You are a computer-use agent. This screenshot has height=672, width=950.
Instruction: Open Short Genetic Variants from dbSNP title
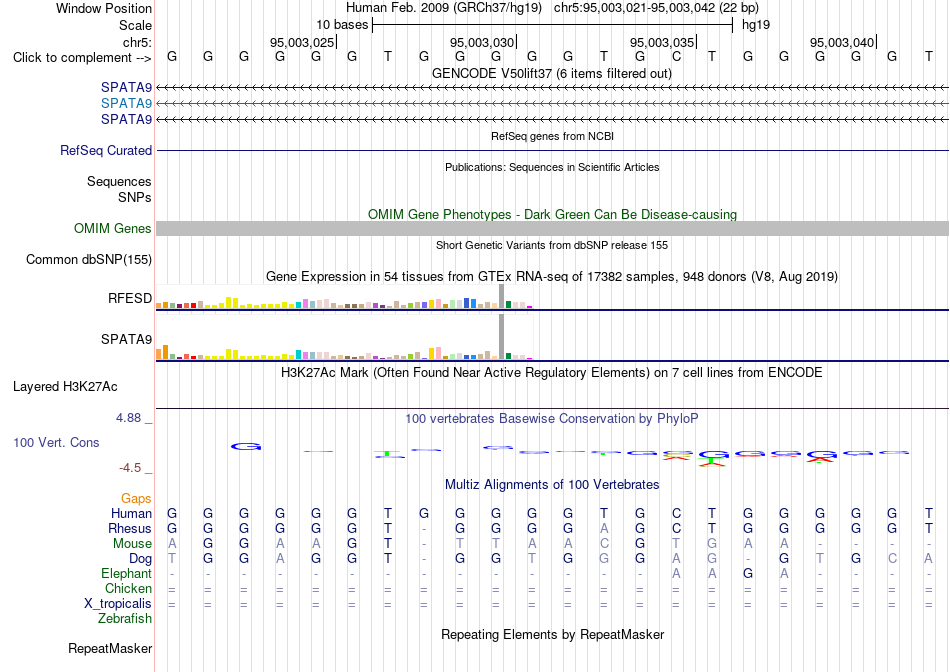pyautogui.click(x=552, y=245)
